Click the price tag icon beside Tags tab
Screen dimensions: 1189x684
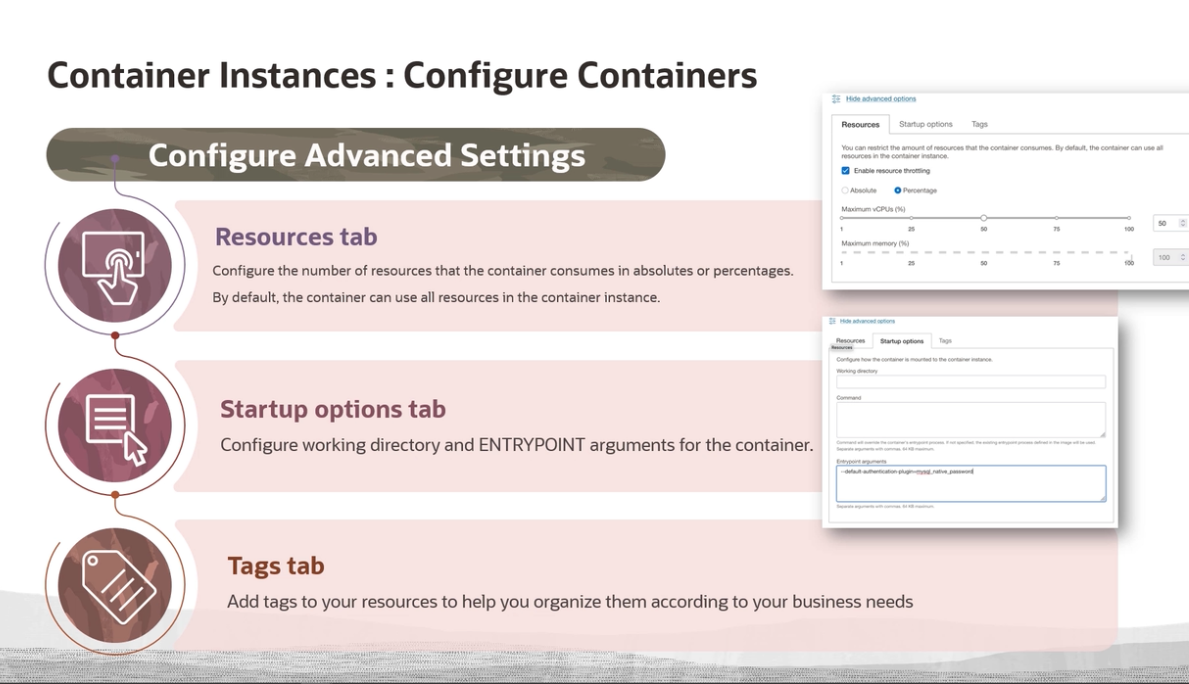pyautogui.click(x=114, y=585)
